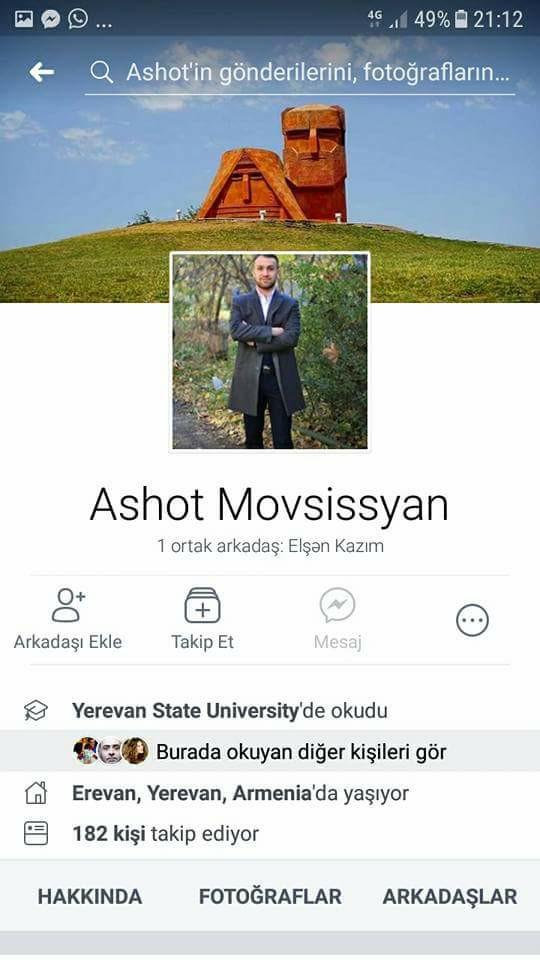Tap the search field in Ashot's profile

(x=300, y=73)
